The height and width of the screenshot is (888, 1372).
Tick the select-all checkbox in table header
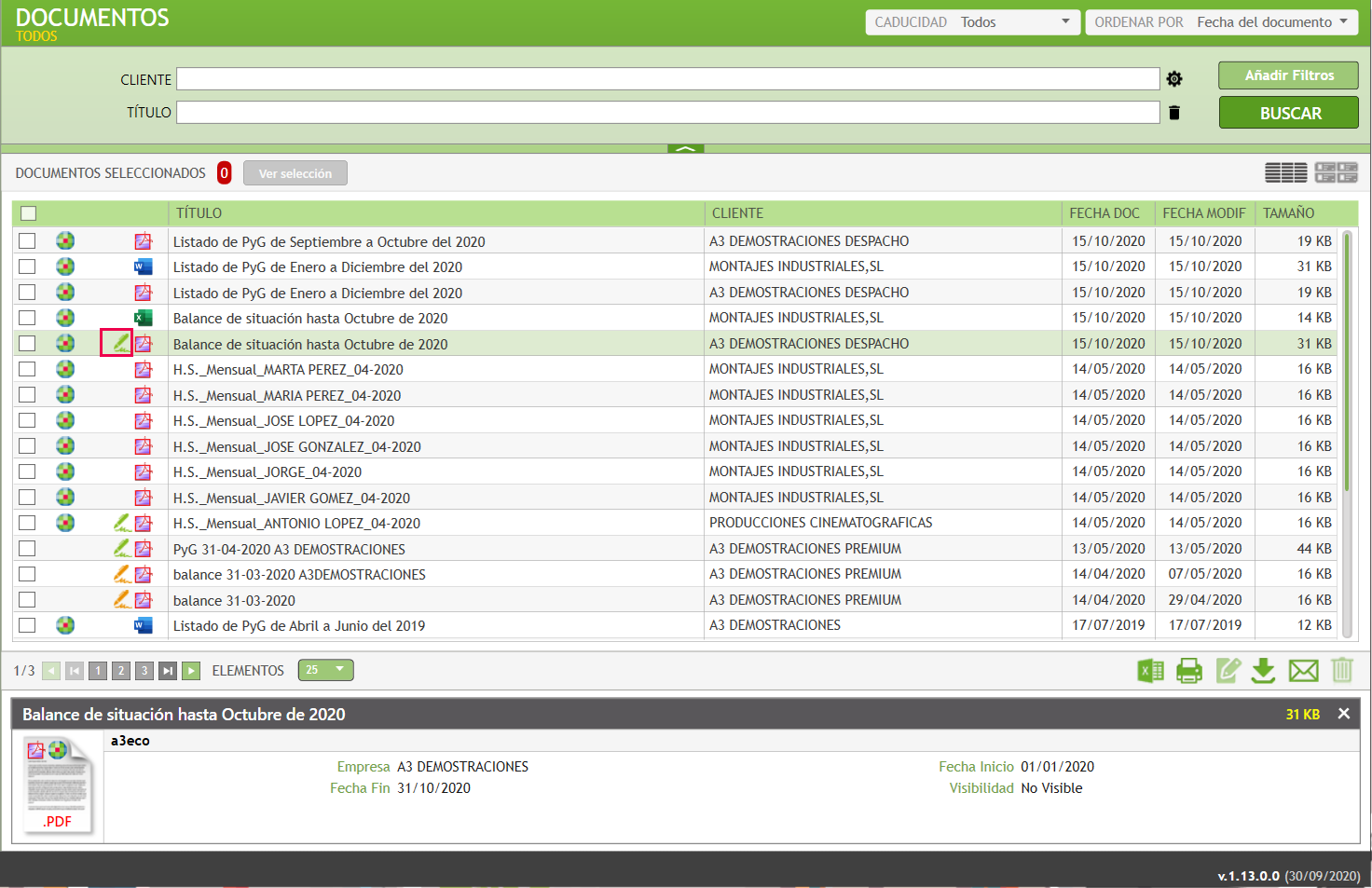click(x=28, y=213)
